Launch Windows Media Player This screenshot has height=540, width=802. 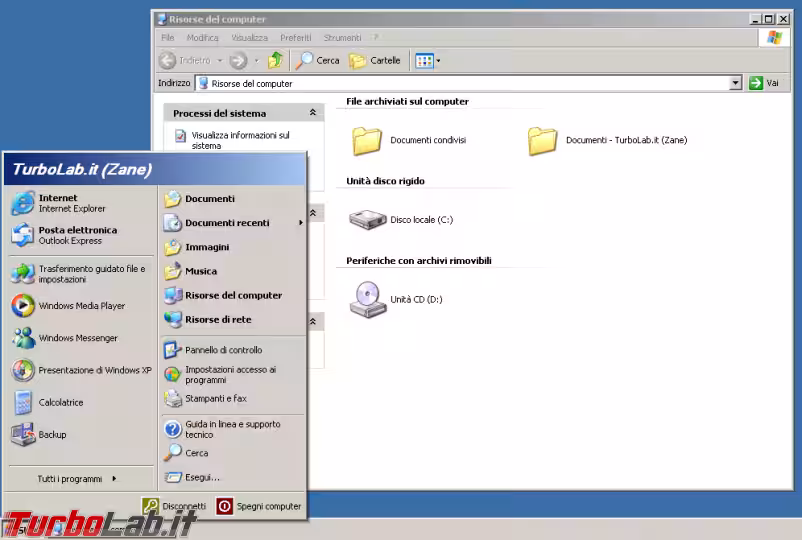(80, 306)
